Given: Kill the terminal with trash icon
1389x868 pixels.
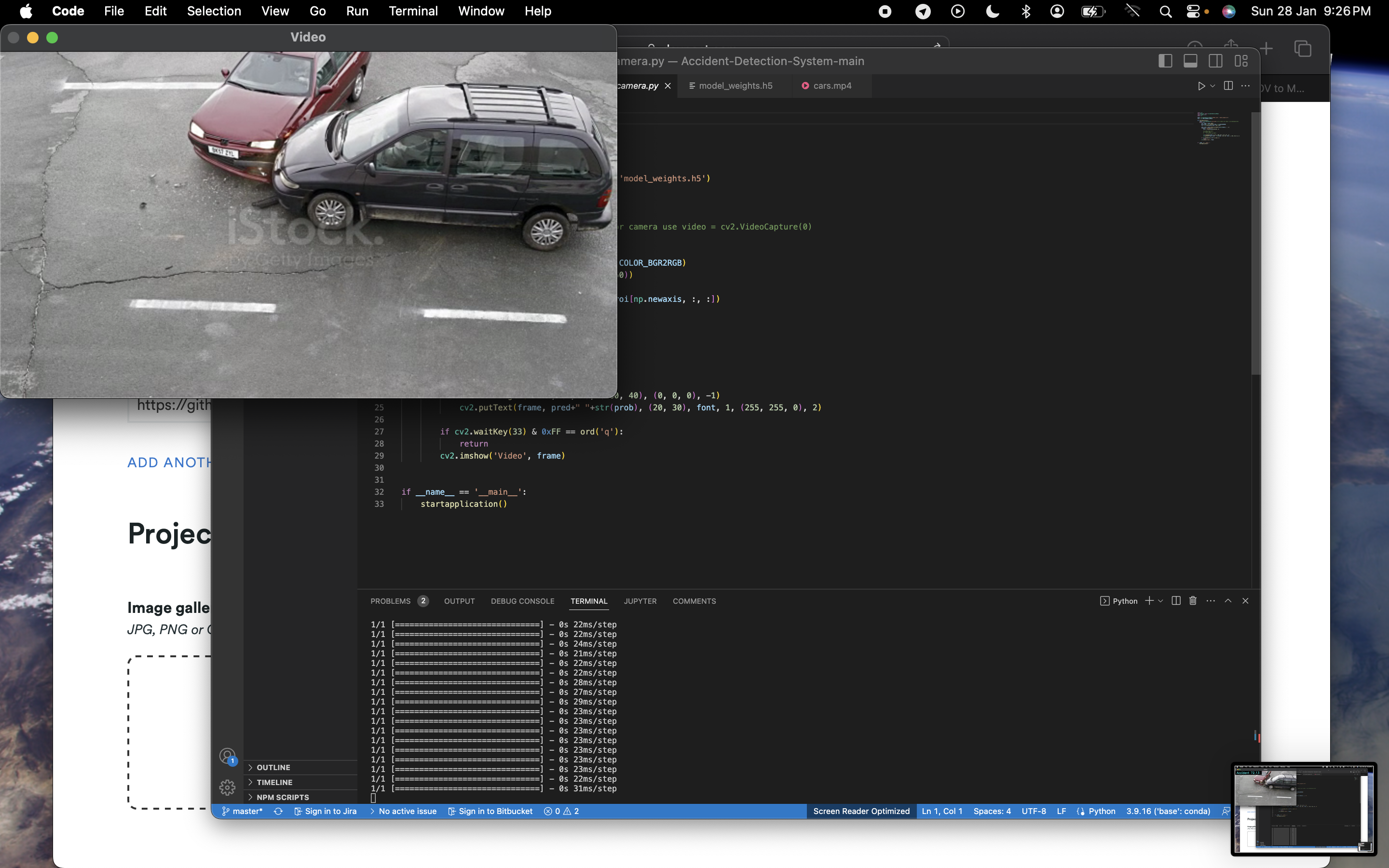Looking at the screenshot, I should 1193,600.
